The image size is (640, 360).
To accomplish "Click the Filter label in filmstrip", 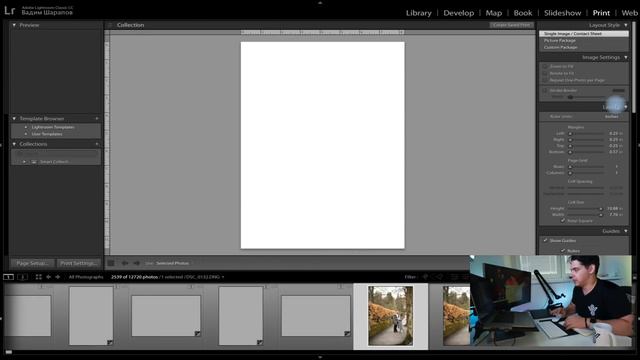I will tap(410, 277).
